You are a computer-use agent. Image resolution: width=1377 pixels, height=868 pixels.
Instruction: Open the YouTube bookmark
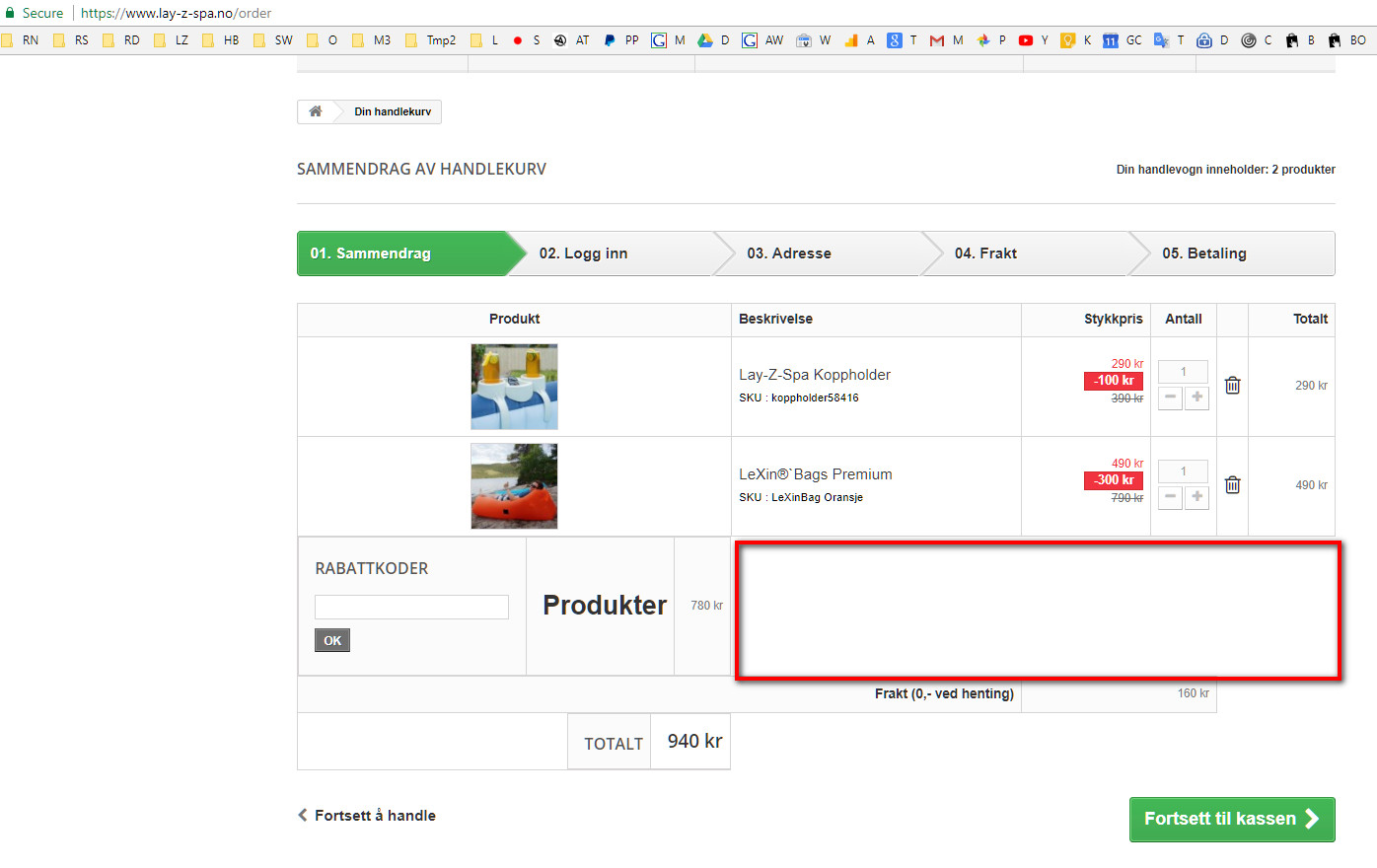tap(1034, 40)
